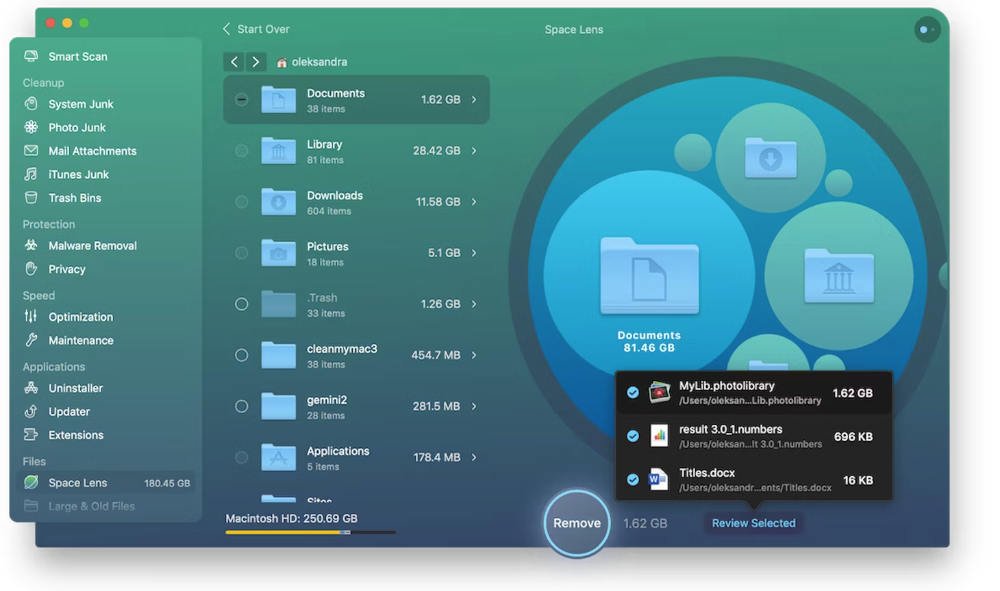This screenshot has height=591, width=1000.
Task: Click the Titles.docx Word file icon
Action: [x=658, y=479]
